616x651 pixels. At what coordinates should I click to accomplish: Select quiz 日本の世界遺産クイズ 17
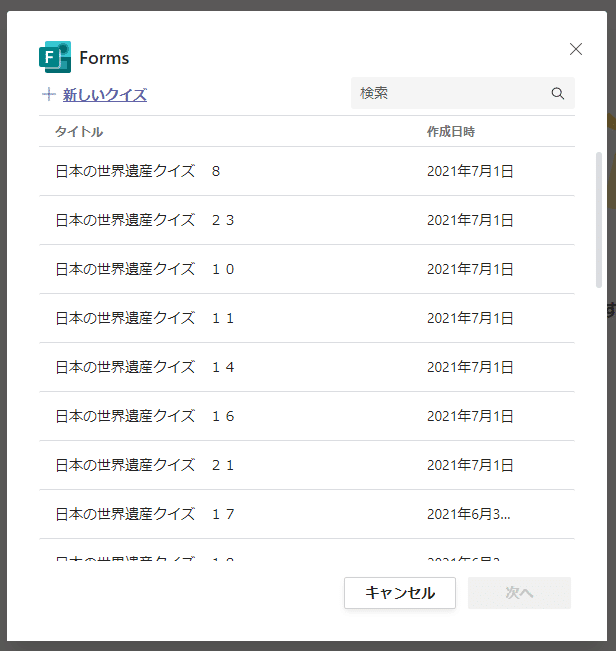pyautogui.click(x=307, y=514)
